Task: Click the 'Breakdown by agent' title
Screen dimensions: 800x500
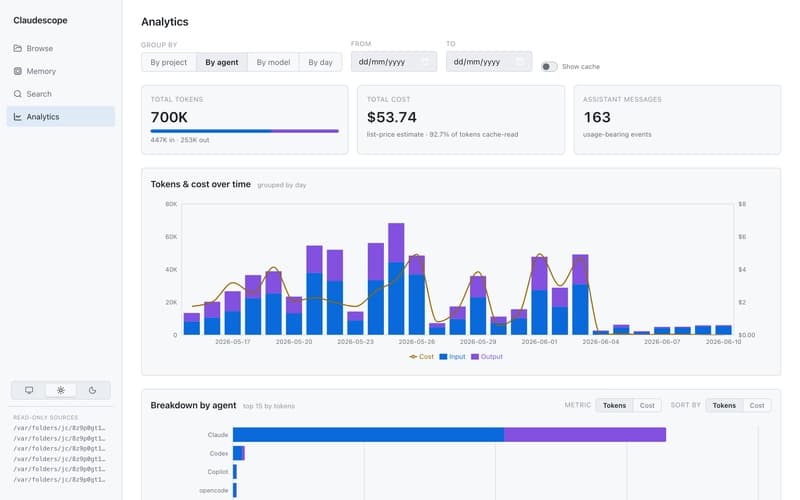Action: pos(193,405)
